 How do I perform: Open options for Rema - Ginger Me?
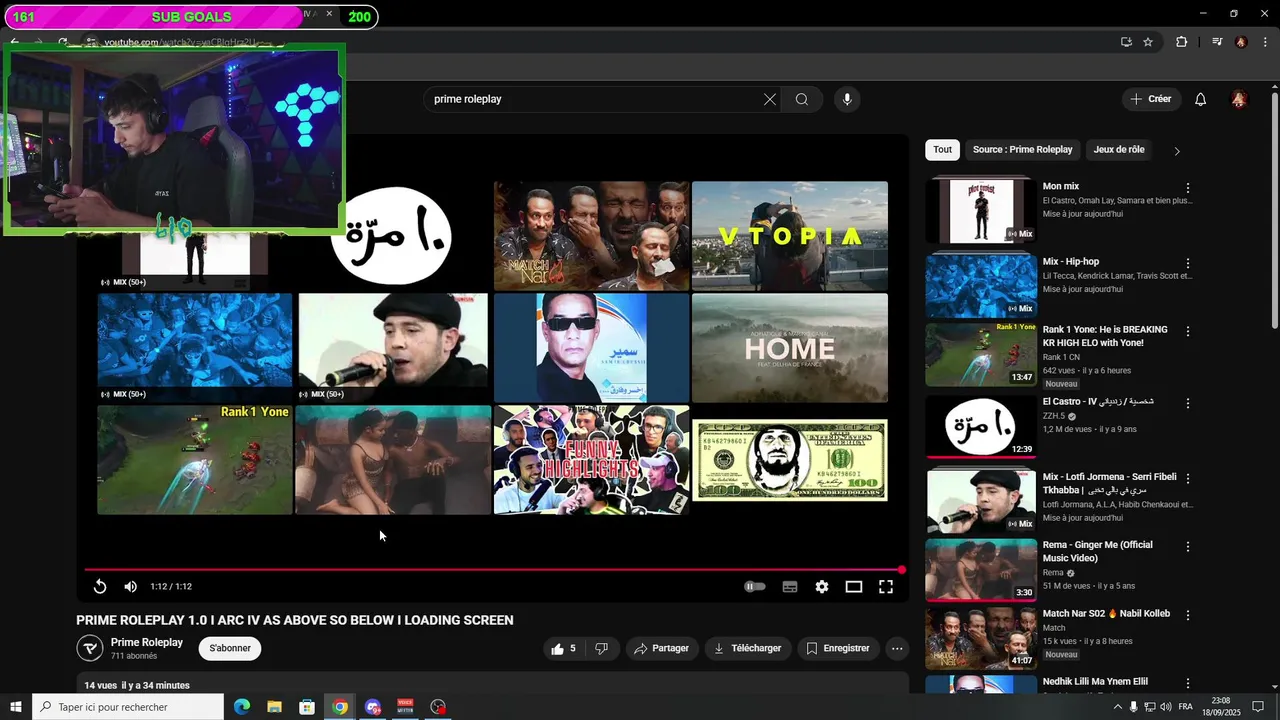1188,547
